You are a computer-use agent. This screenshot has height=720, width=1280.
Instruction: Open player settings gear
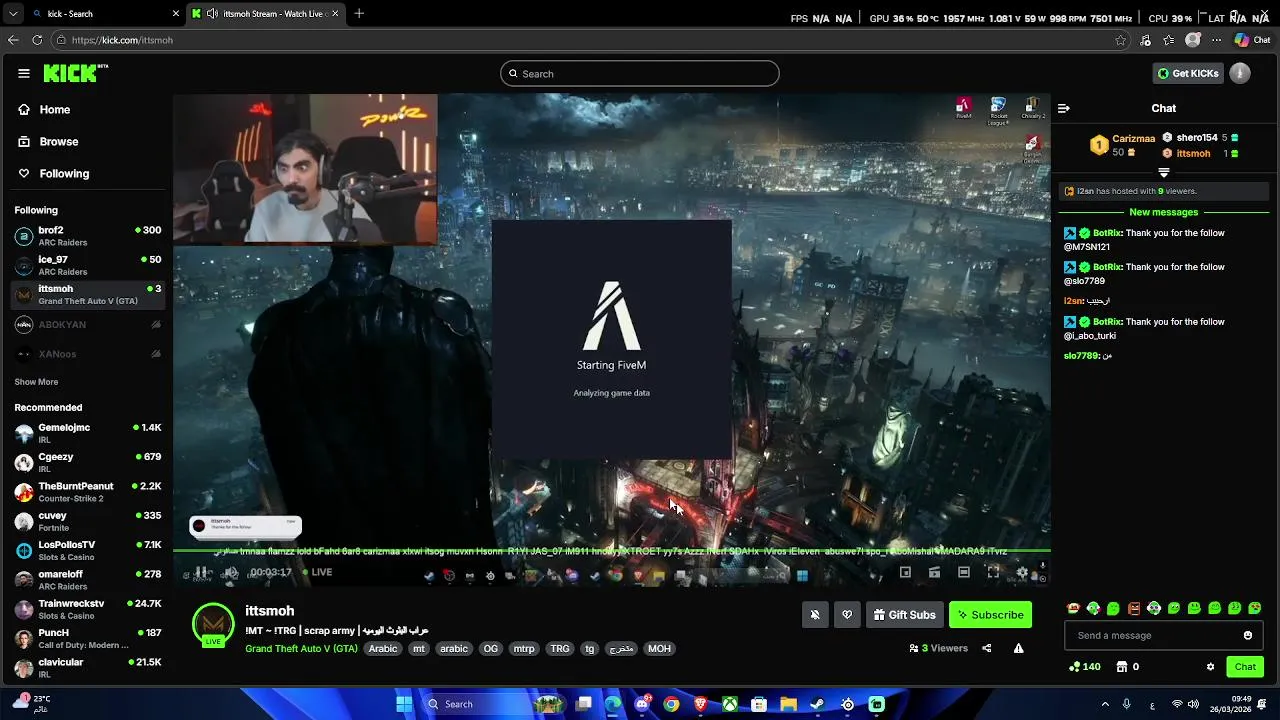pyautogui.click(x=1022, y=572)
